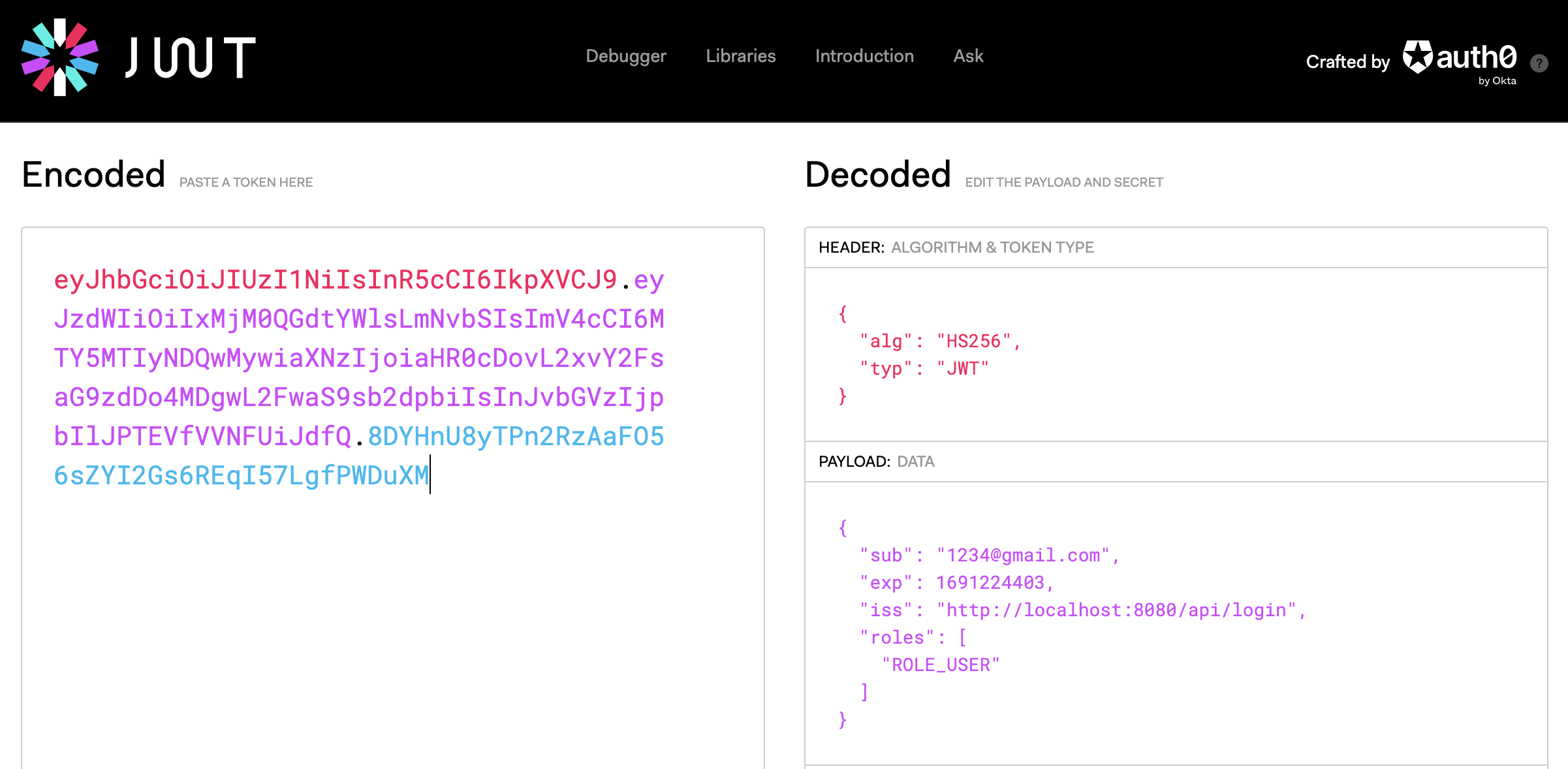Click the 'Crafted by' text
The height and width of the screenshot is (769, 1568).
(1347, 62)
